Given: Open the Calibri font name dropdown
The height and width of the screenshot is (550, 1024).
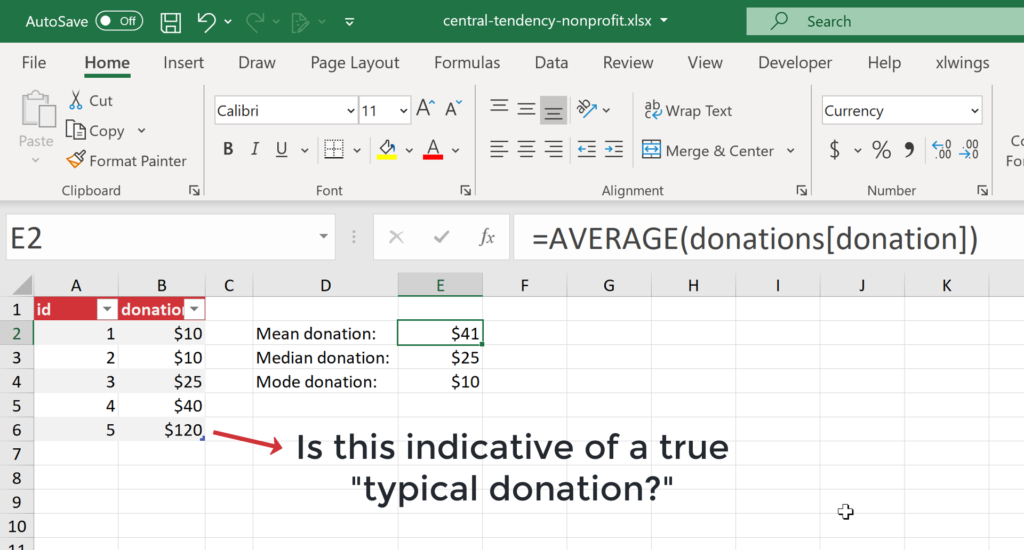Looking at the screenshot, I should (x=350, y=111).
